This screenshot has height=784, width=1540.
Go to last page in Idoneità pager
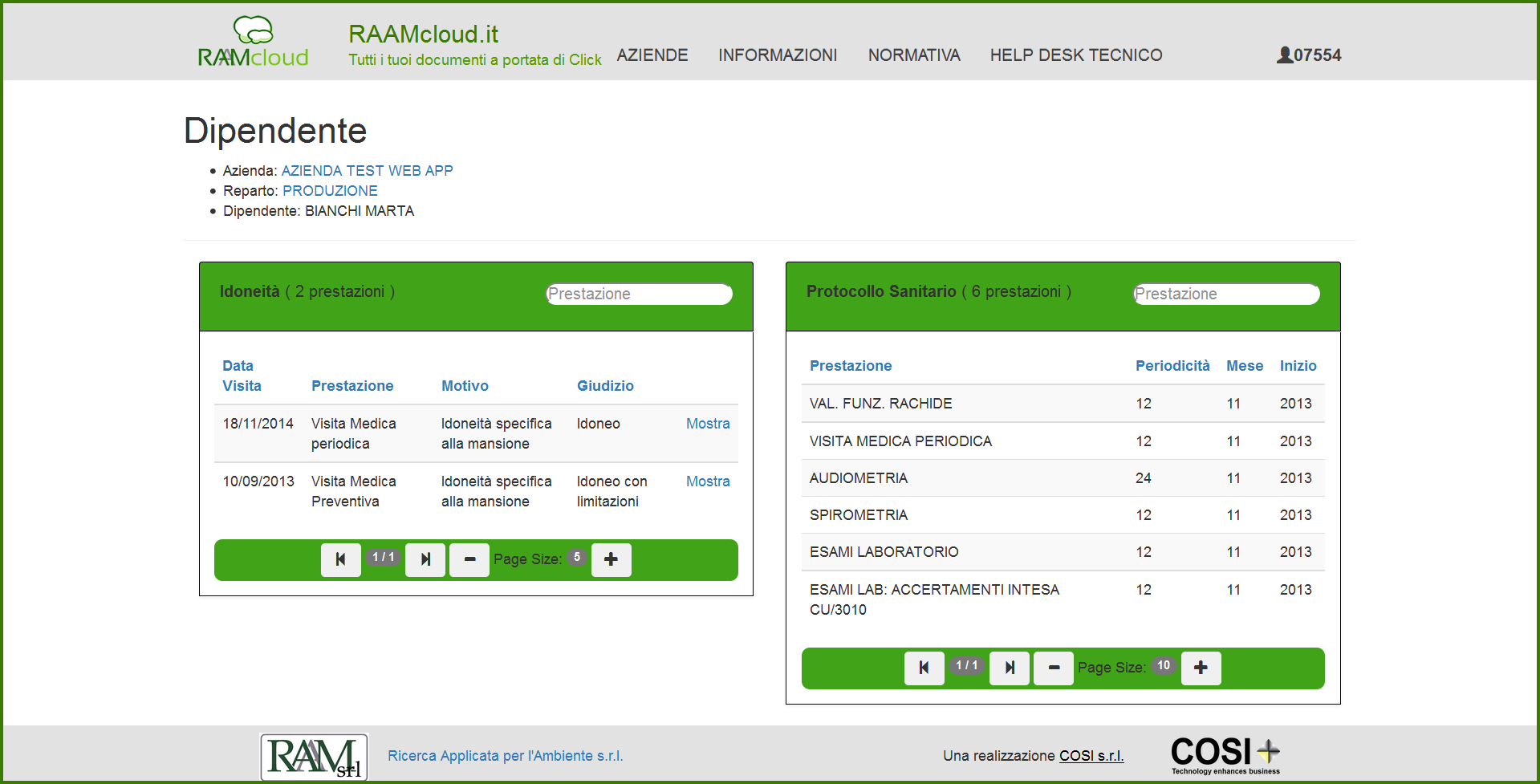[425, 559]
